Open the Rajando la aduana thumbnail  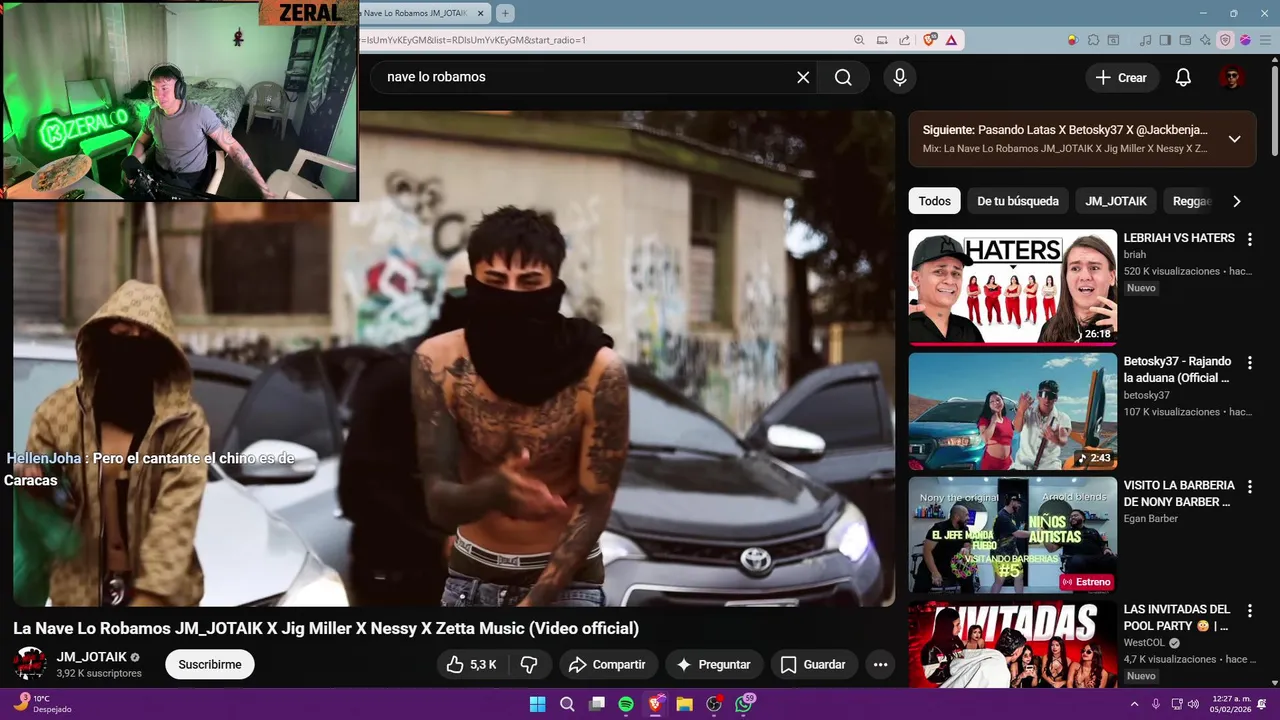[1012, 411]
